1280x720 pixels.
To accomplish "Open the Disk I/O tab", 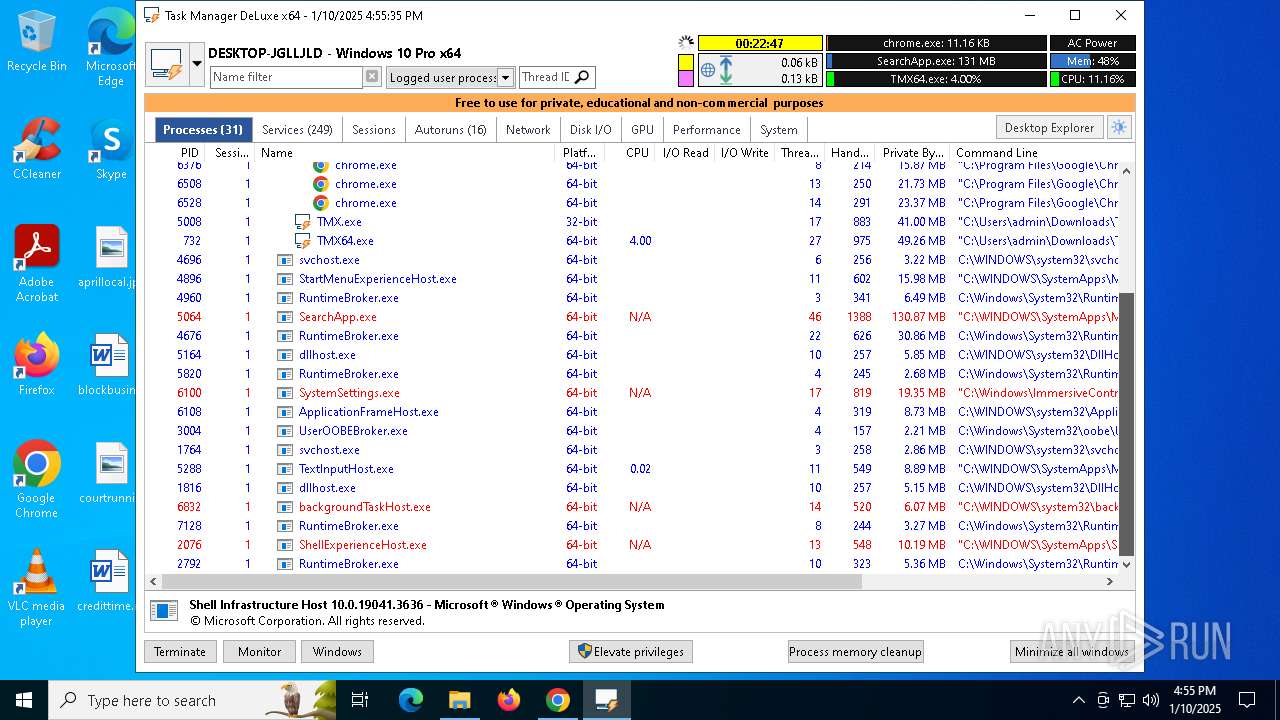I will click(x=591, y=129).
